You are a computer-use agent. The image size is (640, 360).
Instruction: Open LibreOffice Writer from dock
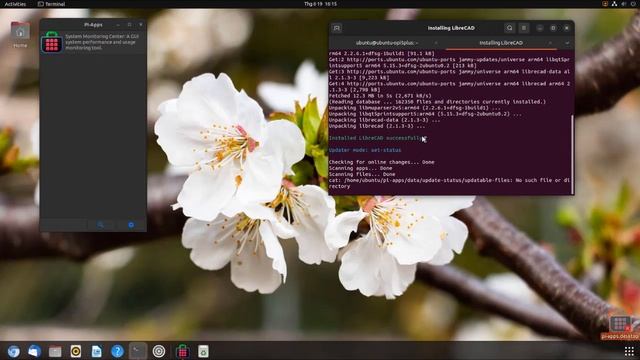point(97,351)
